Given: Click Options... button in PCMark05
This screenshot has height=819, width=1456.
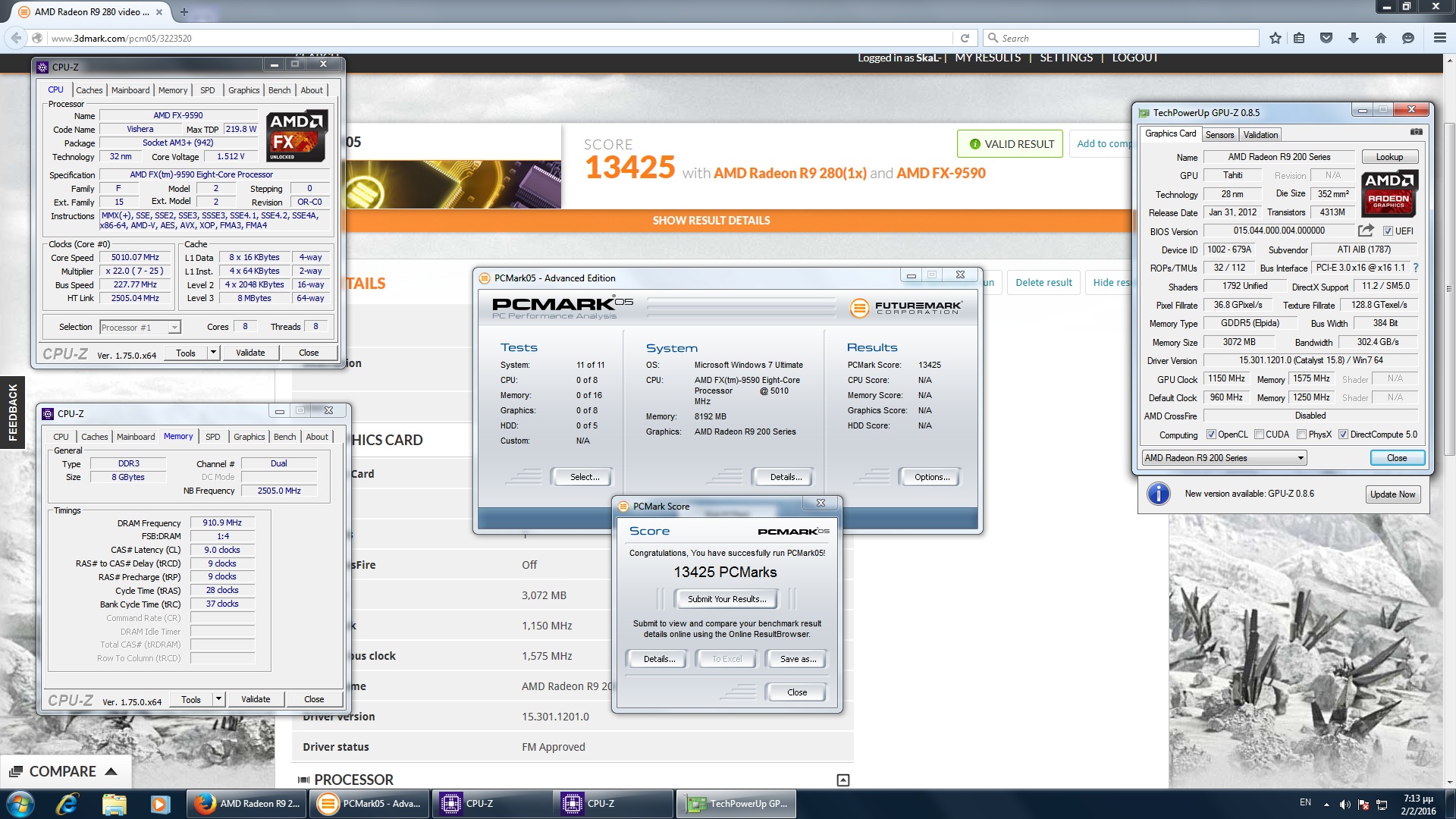Looking at the screenshot, I should (931, 477).
